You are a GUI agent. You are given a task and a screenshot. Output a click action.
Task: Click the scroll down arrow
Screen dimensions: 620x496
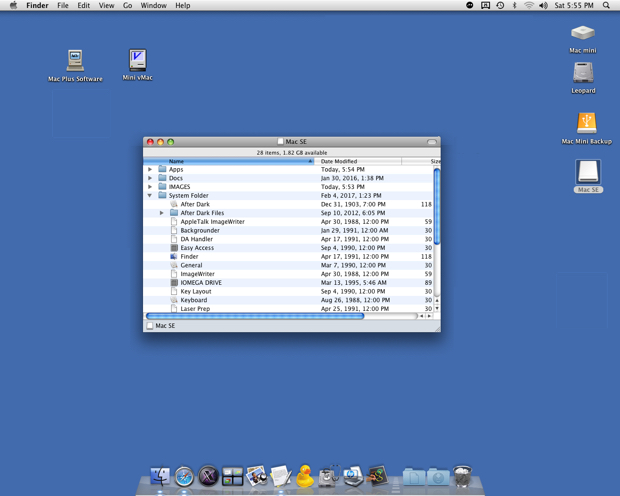(437, 309)
